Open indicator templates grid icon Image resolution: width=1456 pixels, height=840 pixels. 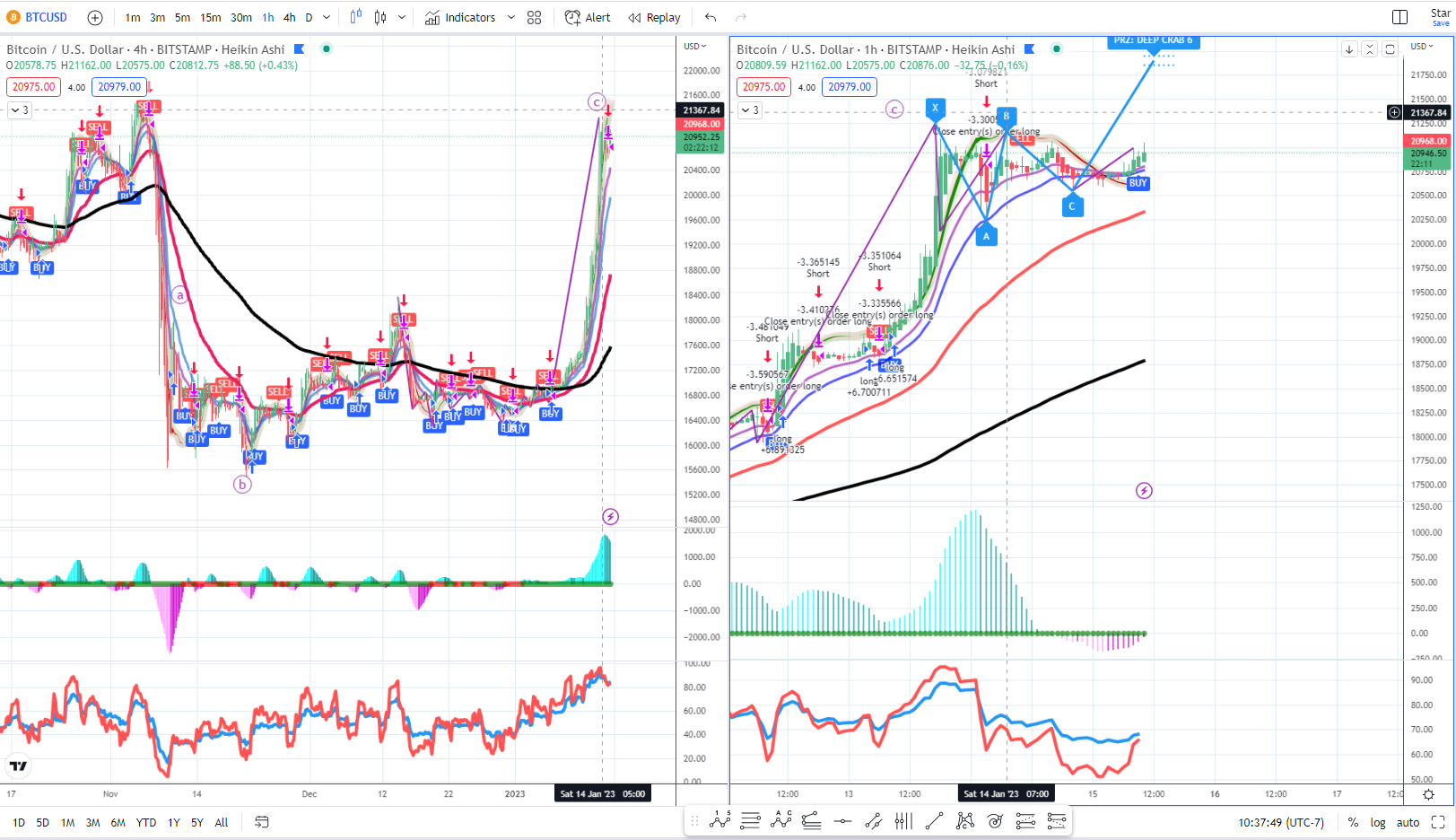coord(535,17)
